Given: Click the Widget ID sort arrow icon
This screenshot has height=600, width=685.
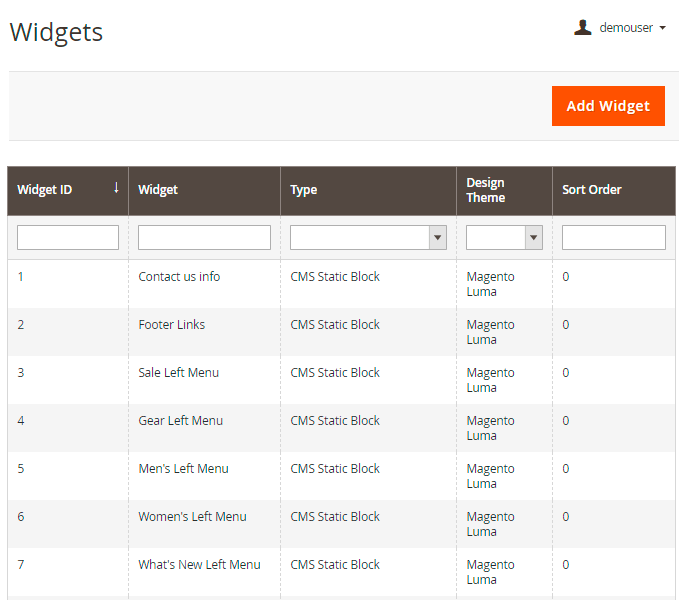Looking at the screenshot, I should pyautogui.click(x=116, y=187).
